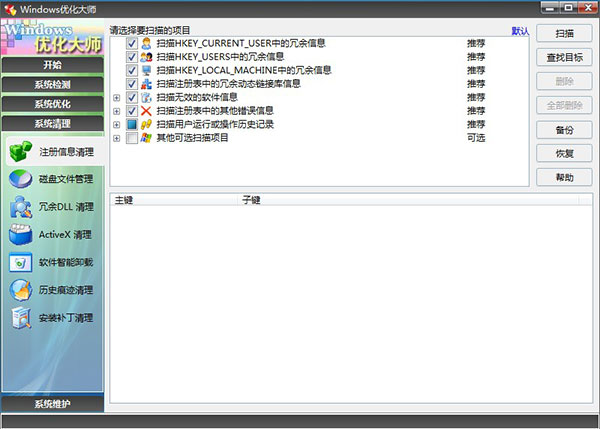Open the 历史痕迹清理 icon

click(x=21, y=290)
